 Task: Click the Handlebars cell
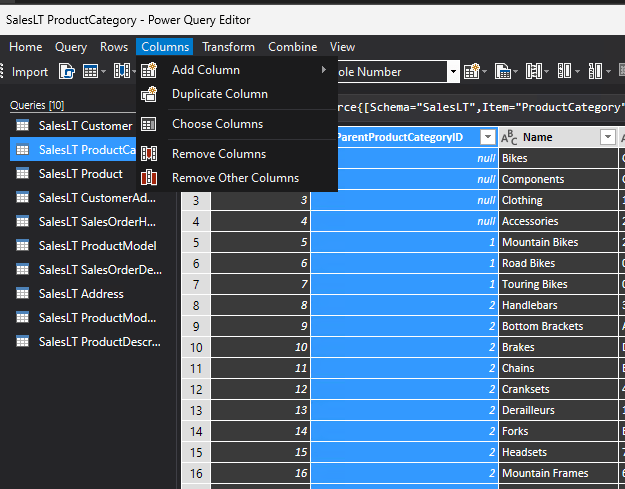558,305
